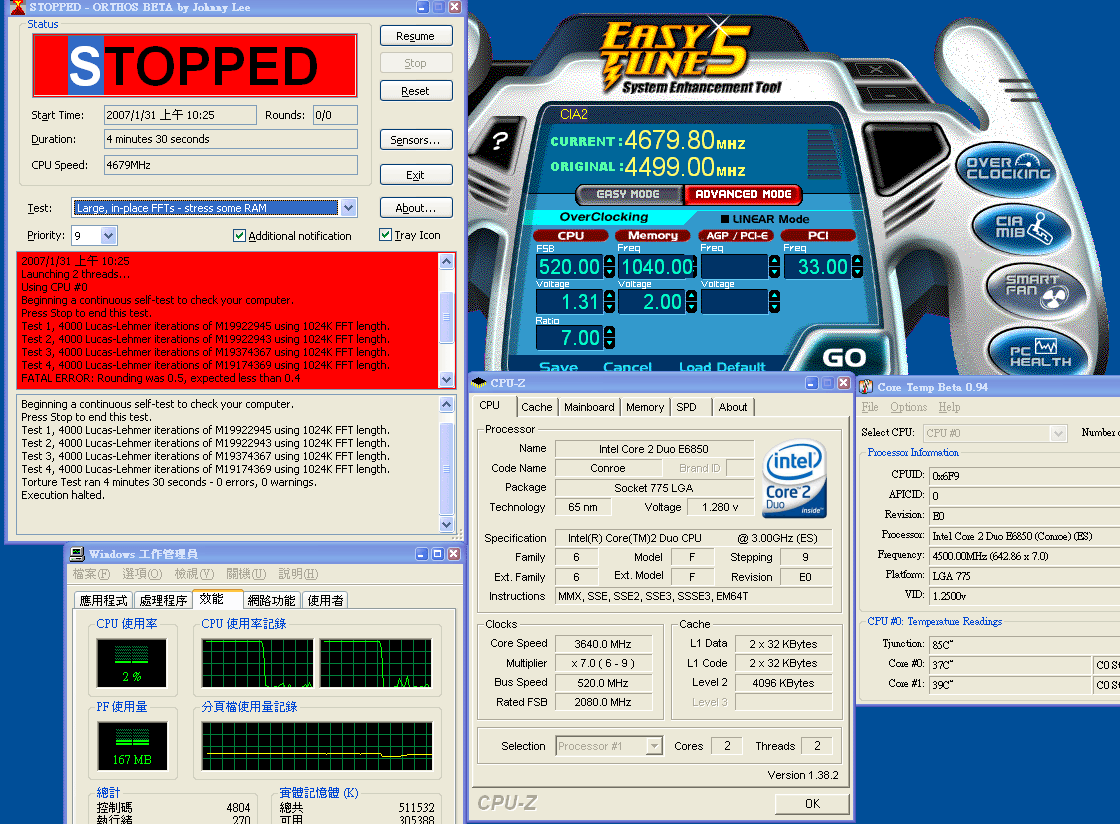Switch to the 處理程序 tab in Task Manager
This screenshot has height=824, width=1120.
[163, 601]
